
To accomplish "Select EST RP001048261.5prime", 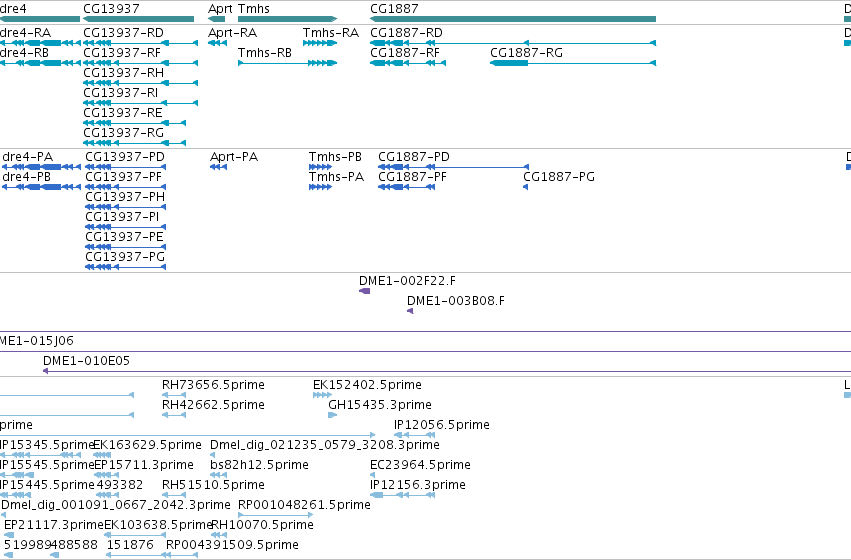I will point(276,516).
